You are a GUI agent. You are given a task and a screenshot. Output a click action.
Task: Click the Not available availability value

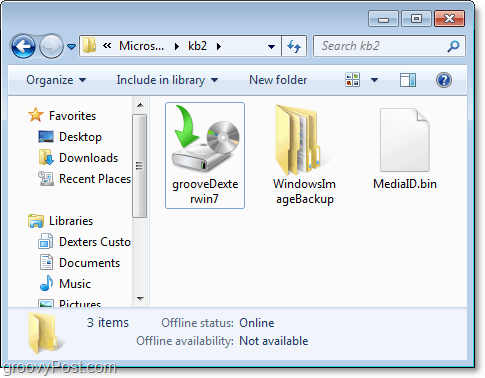coord(274,341)
